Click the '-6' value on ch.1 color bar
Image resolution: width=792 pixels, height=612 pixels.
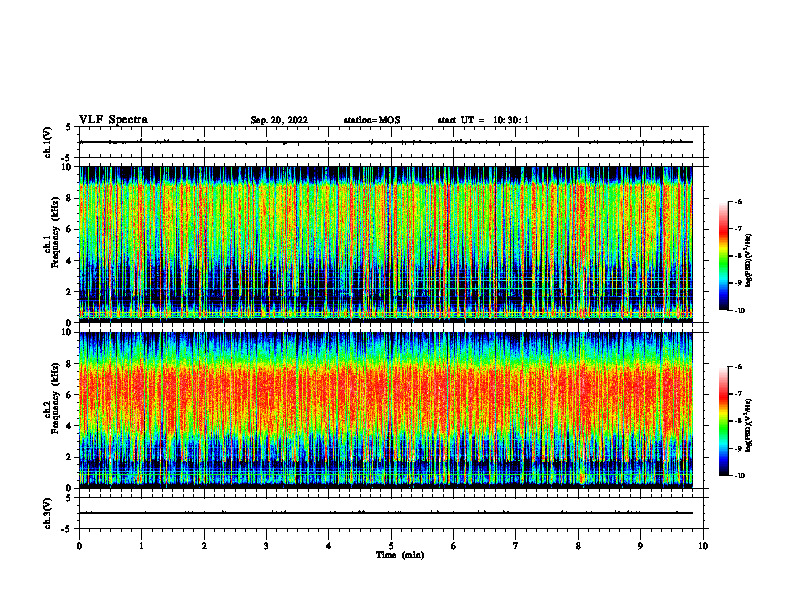click(738, 202)
